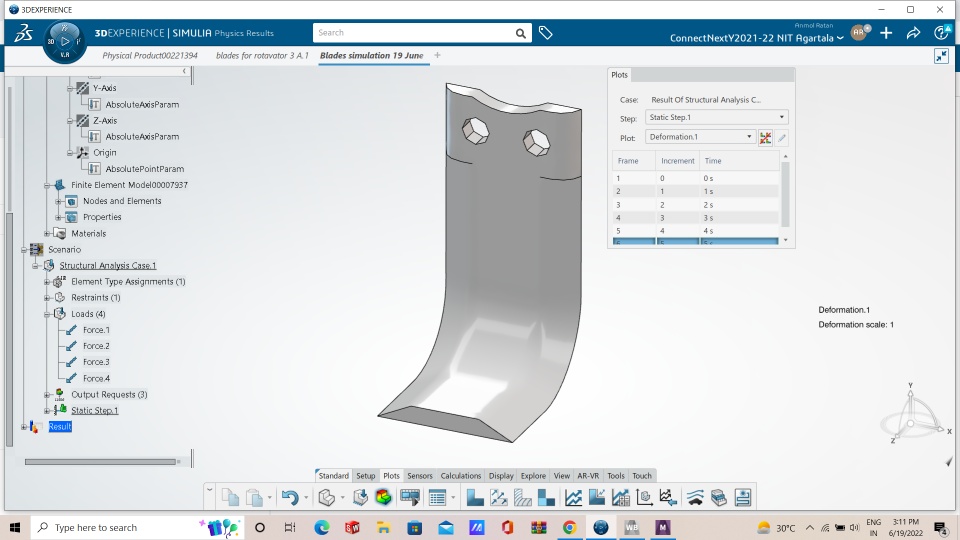The height and width of the screenshot is (540, 960).
Task: Click the 3DS logo icon at top left
Action: (23, 33)
